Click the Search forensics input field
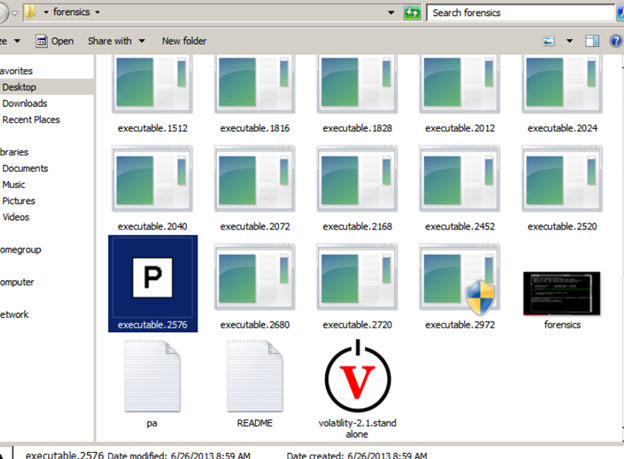The image size is (624, 459). click(515, 13)
